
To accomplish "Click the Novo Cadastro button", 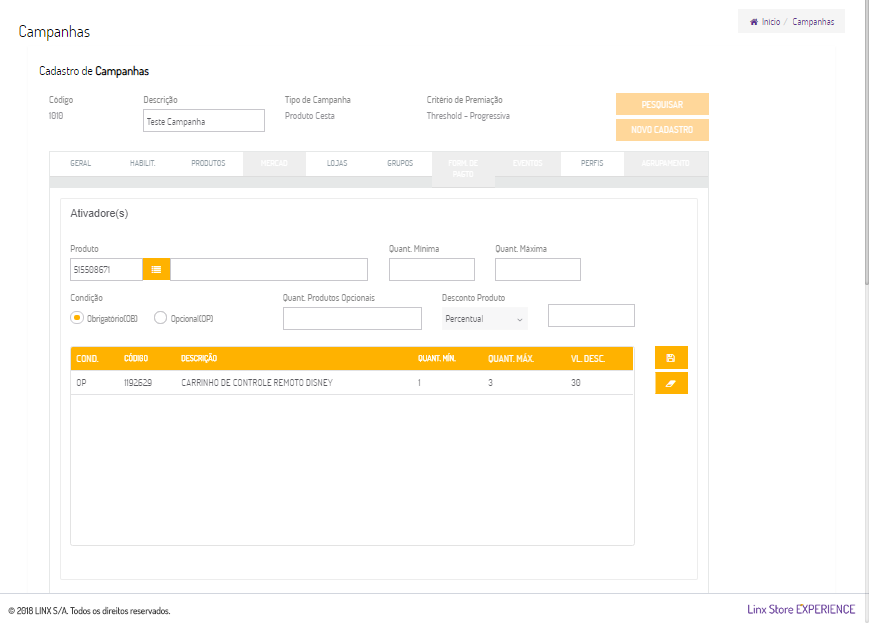I will [x=662, y=130].
